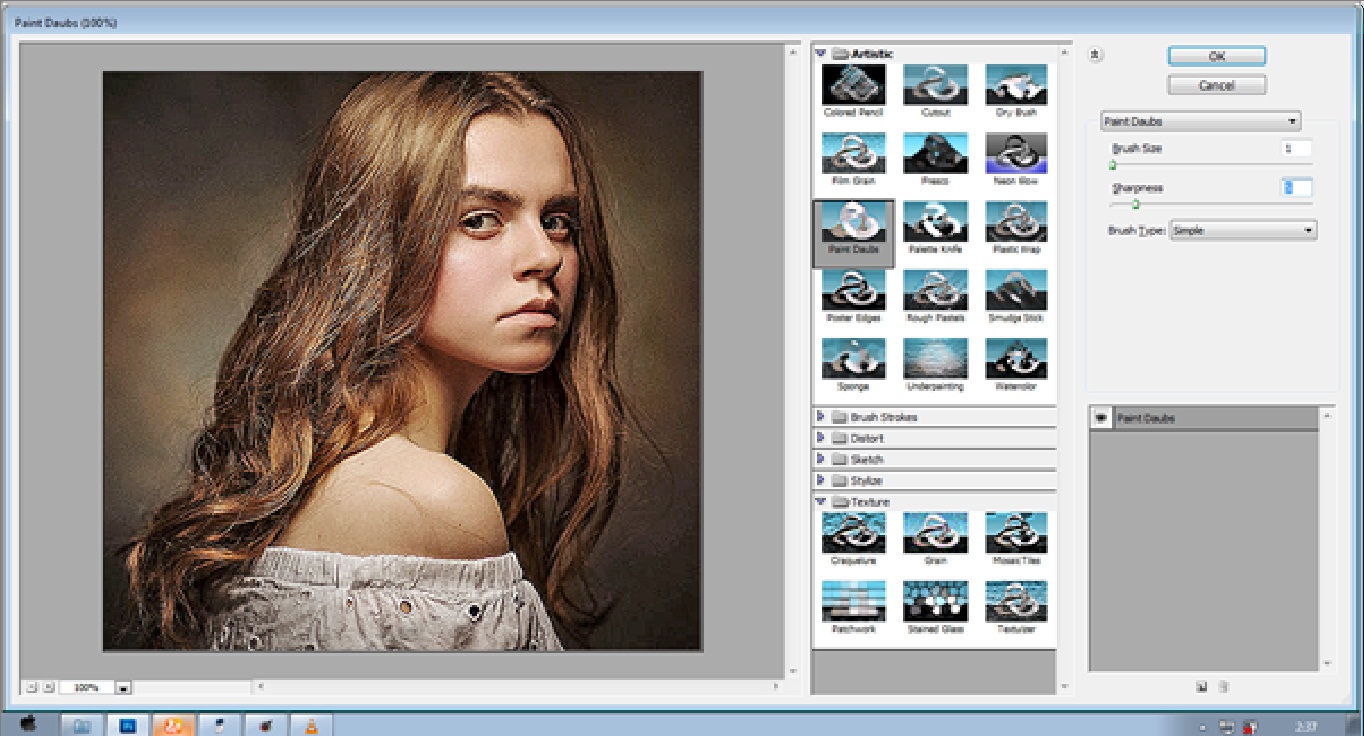Hide the Paint Daubs effect layer eye
Viewport: 1364px width, 736px height.
pos(1101,419)
